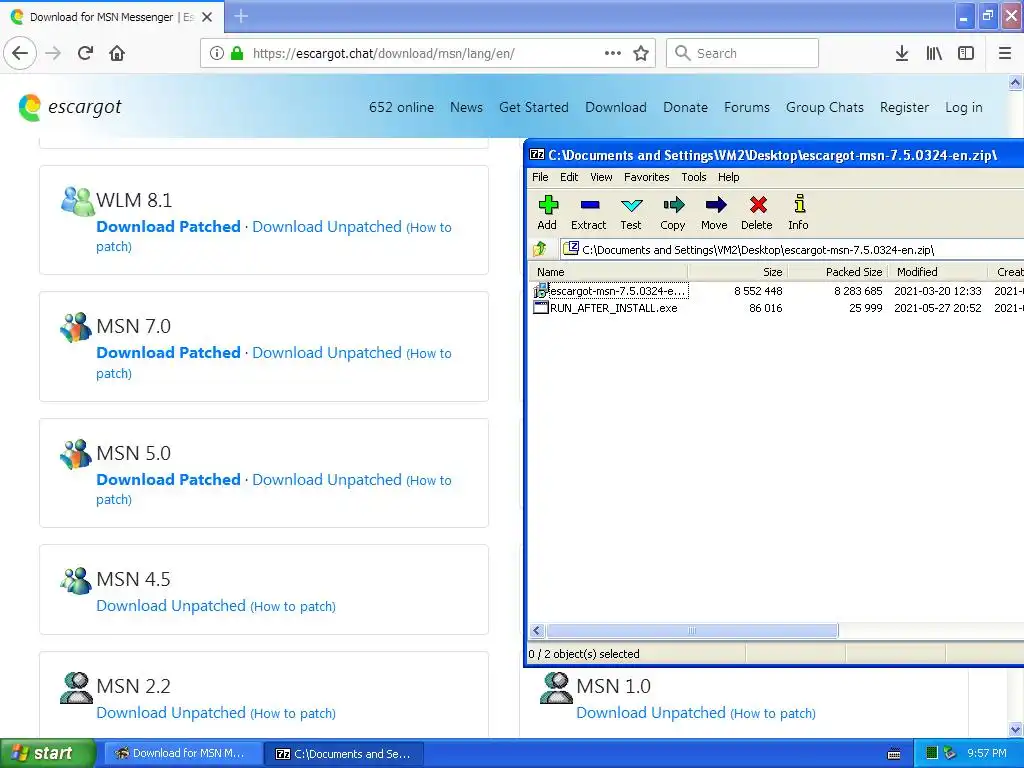Screen dimensions: 1024x768
Task: Sort files by Packed Size column
Action: click(838, 272)
